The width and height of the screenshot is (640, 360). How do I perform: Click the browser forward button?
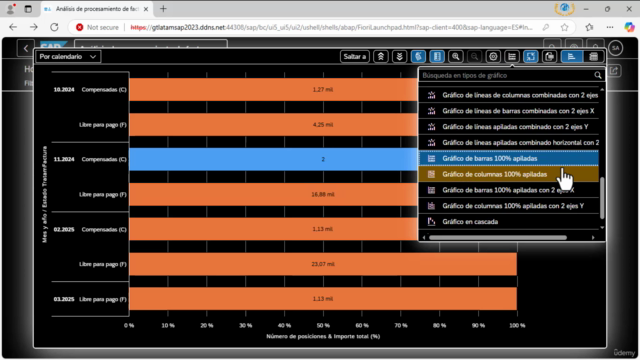tap(33, 27)
